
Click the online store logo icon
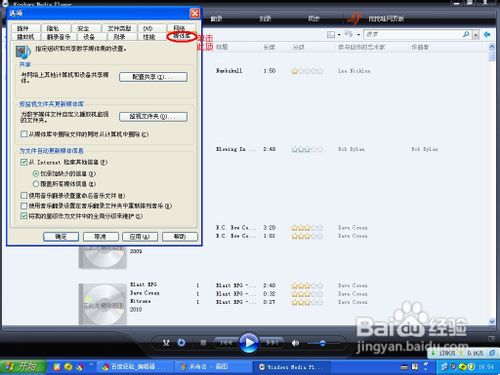tap(354, 19)
